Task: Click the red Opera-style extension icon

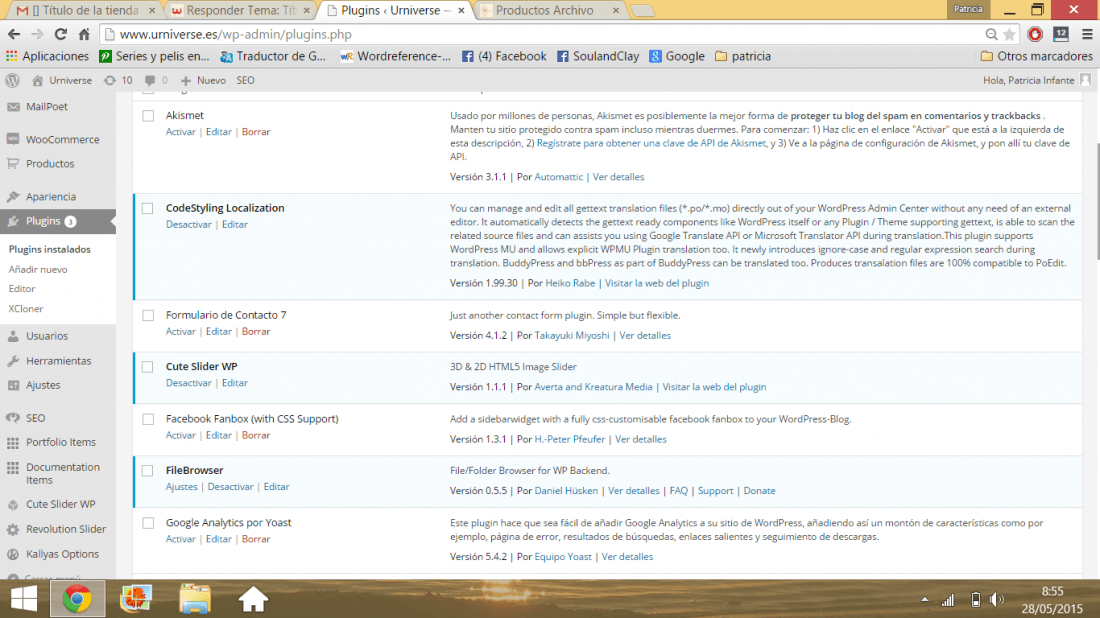Action: (1035, 34)
